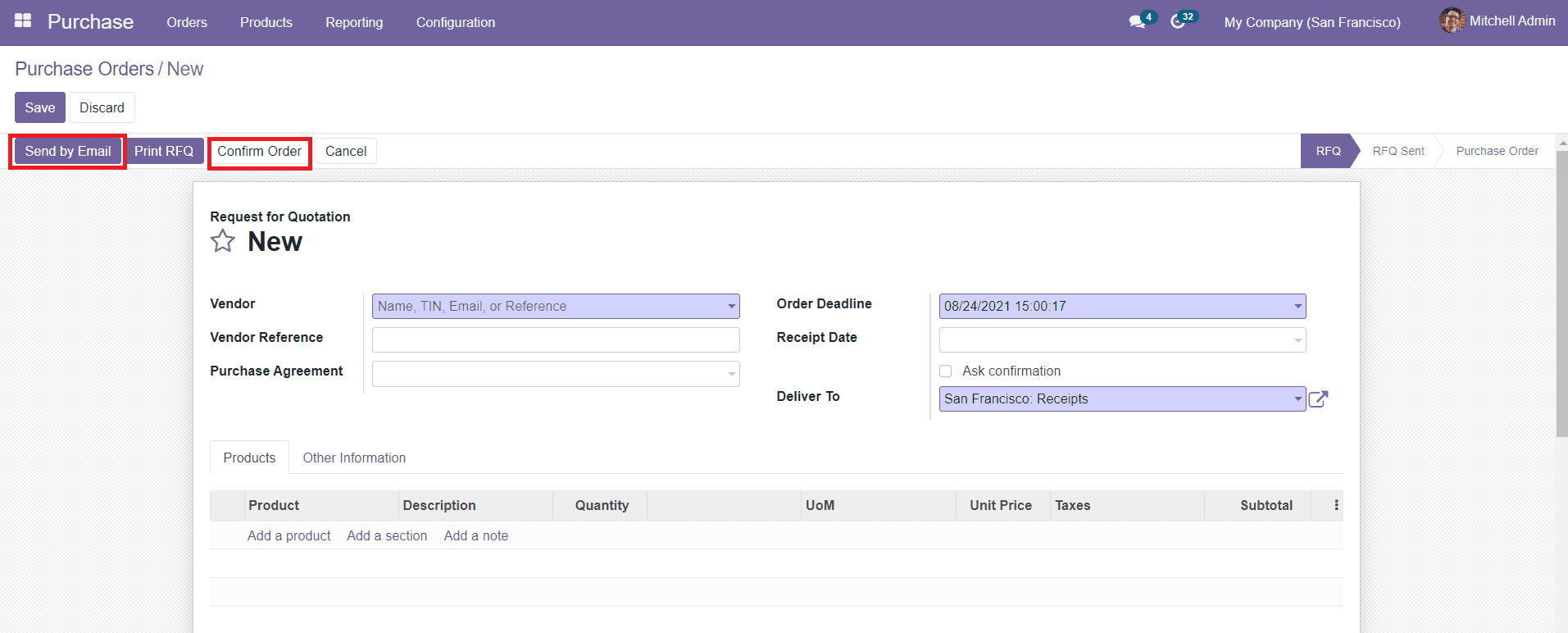This screenshot has width=1568, height=633.
Task: Open the Order Deadline date dropdown
Action: click(x=1298, y=307)
